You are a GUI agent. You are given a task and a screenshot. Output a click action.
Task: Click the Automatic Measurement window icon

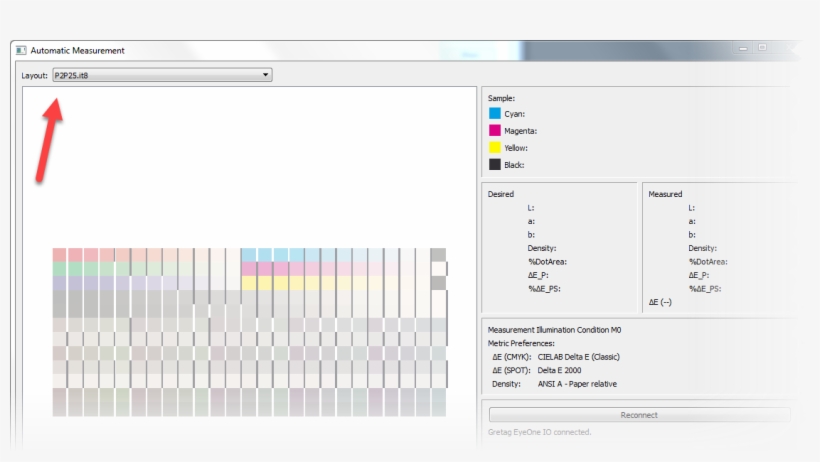[x=21, y=50]
